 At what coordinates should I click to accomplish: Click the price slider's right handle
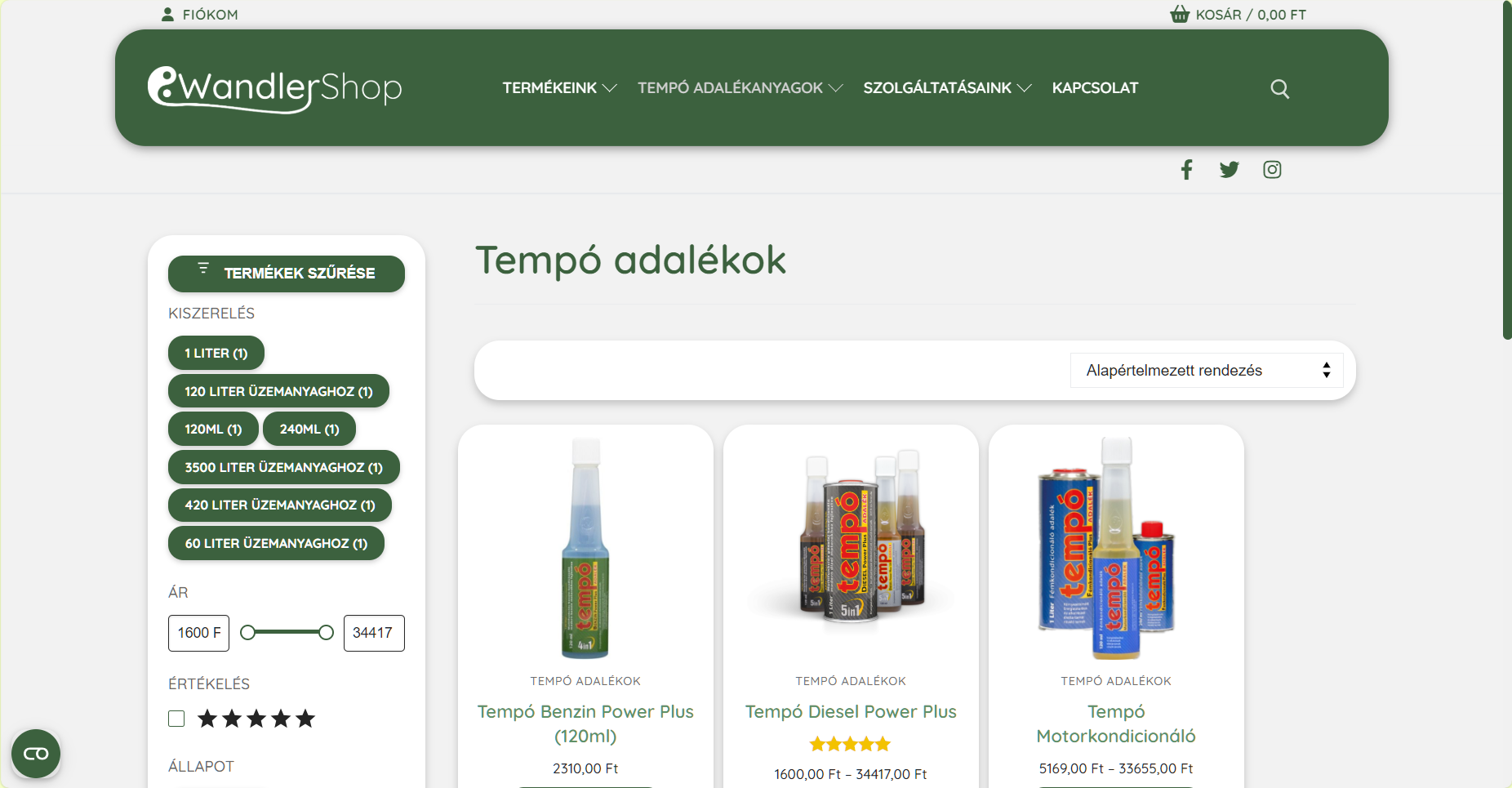click(x=326, y=633)
